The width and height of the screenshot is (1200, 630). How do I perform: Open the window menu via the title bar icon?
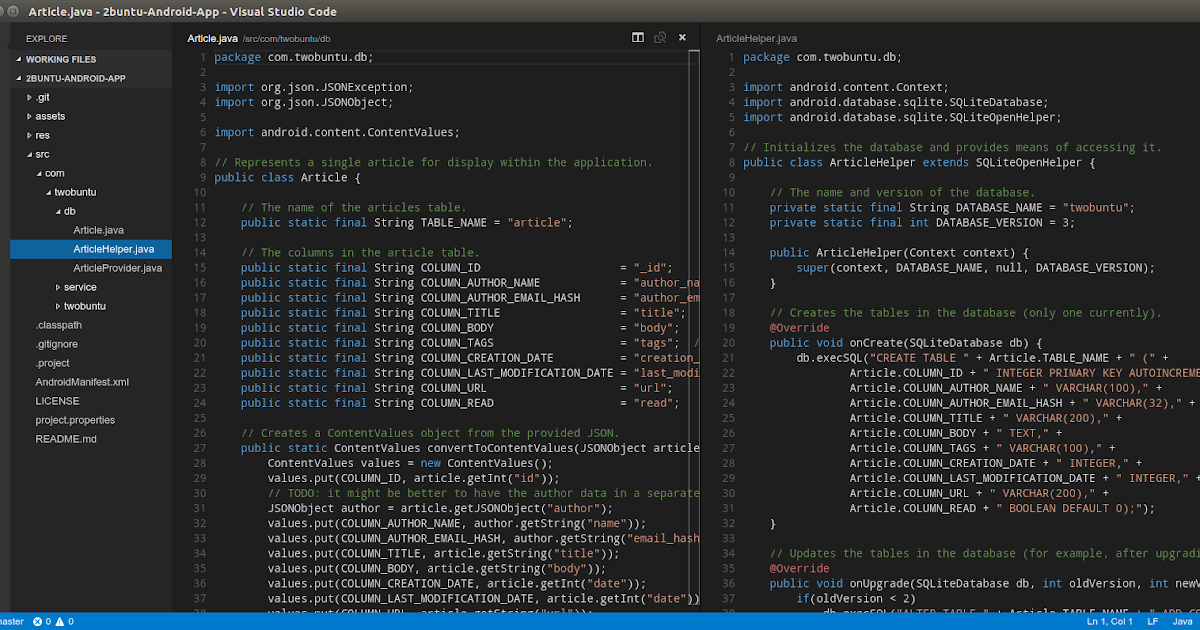[11, 11]
